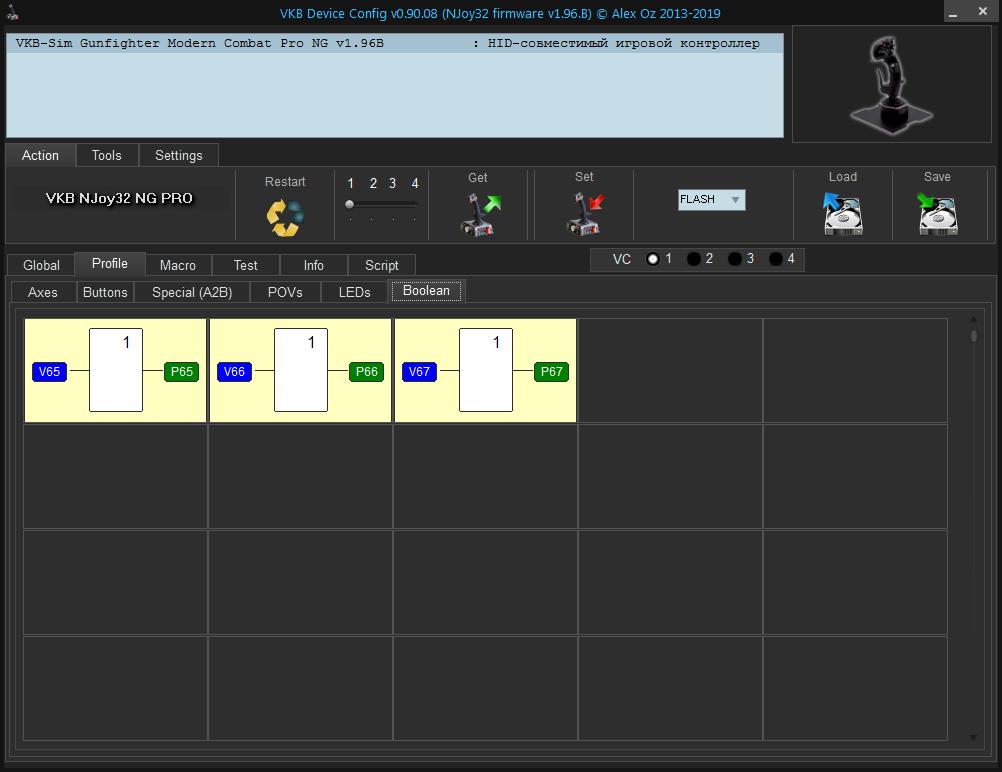This screenshot has width=1002, height=772.
Task: Click the Set settings joystick icon
Action: point(585,213)
